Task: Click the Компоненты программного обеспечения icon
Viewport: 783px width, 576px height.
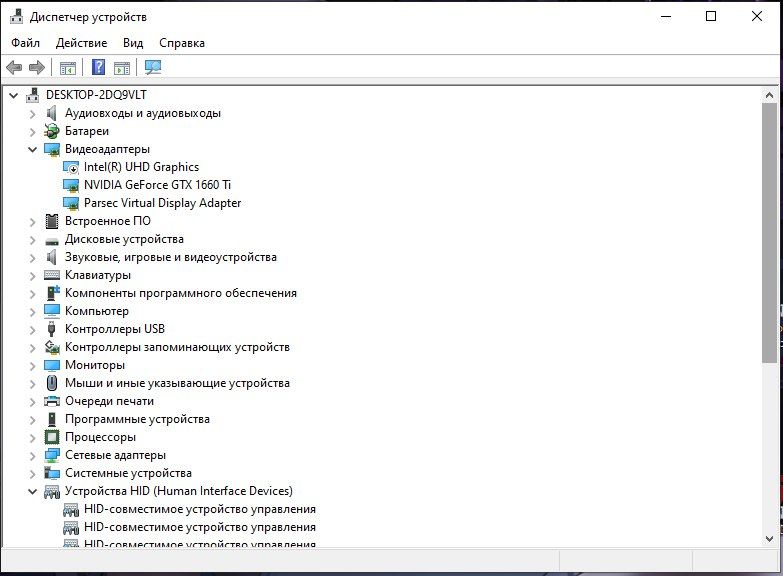Action: (x=52, y=293)
